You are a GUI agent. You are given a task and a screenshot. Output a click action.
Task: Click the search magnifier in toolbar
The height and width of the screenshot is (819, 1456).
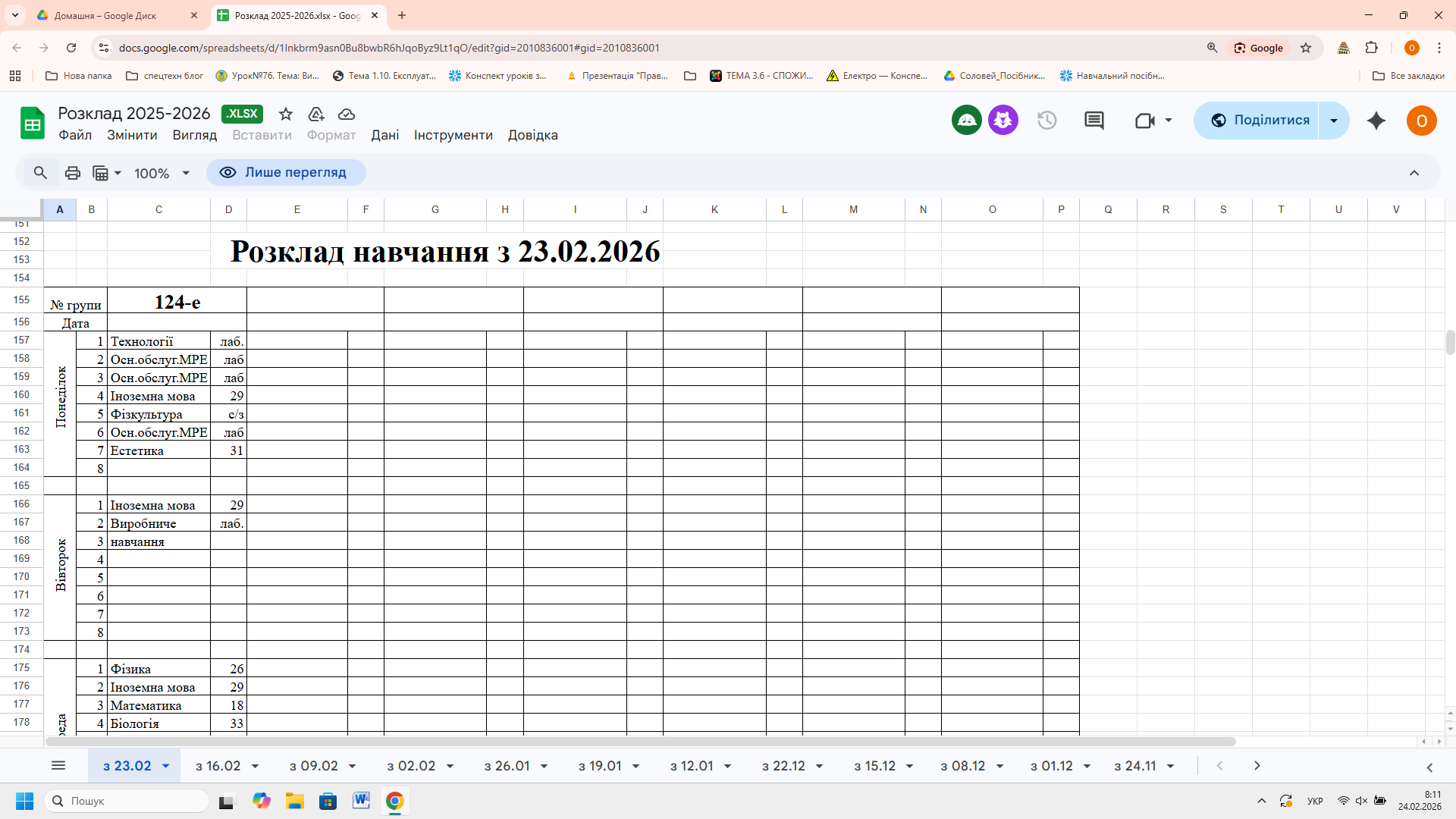tap(40, 173)
